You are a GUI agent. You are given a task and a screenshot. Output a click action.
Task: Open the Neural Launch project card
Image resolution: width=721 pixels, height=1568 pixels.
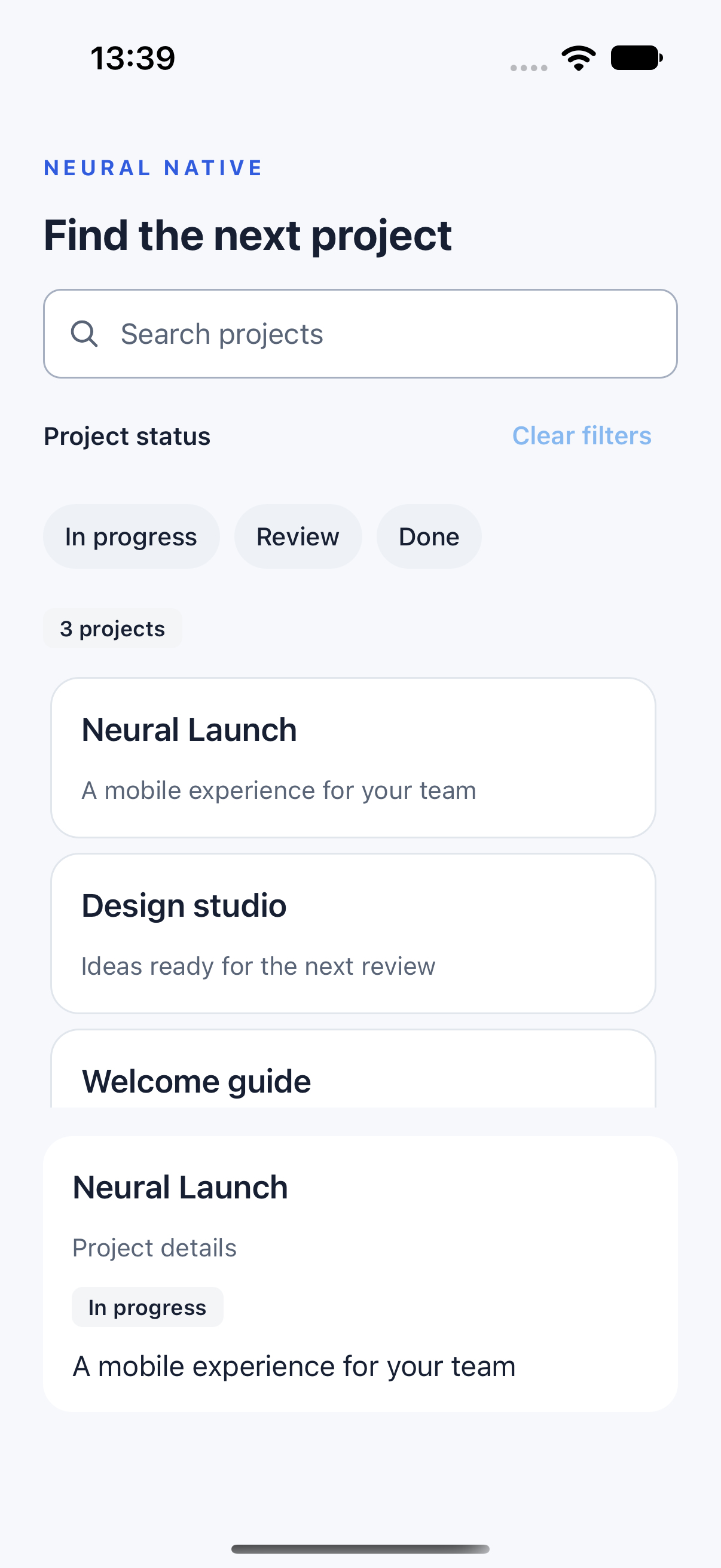click(353, 757)
